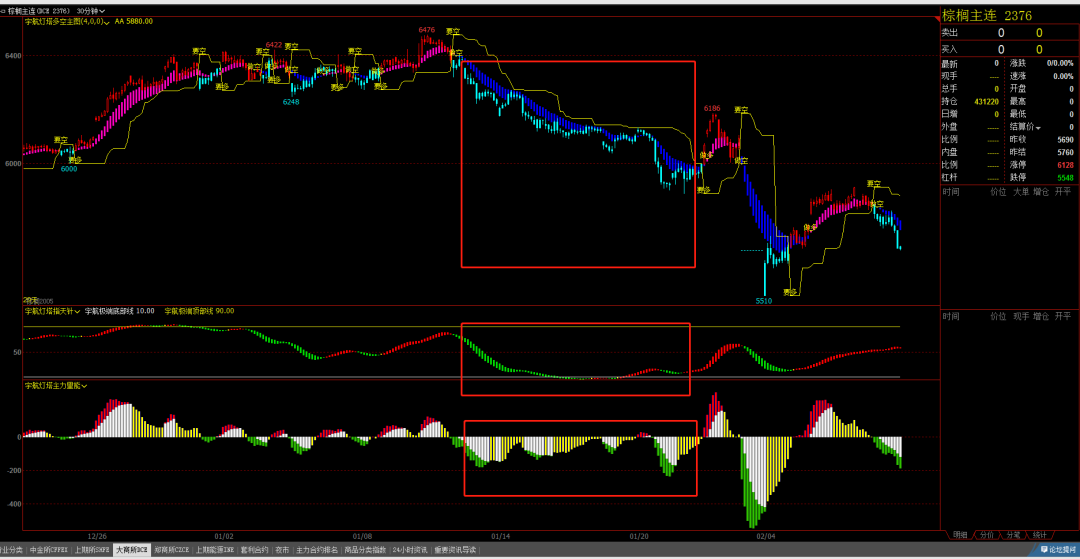Image resolution: width=1080 pixels, height=559 pixels.
Task: Click the 棕榈主连 2376 contract title
Action: (986, 15)
